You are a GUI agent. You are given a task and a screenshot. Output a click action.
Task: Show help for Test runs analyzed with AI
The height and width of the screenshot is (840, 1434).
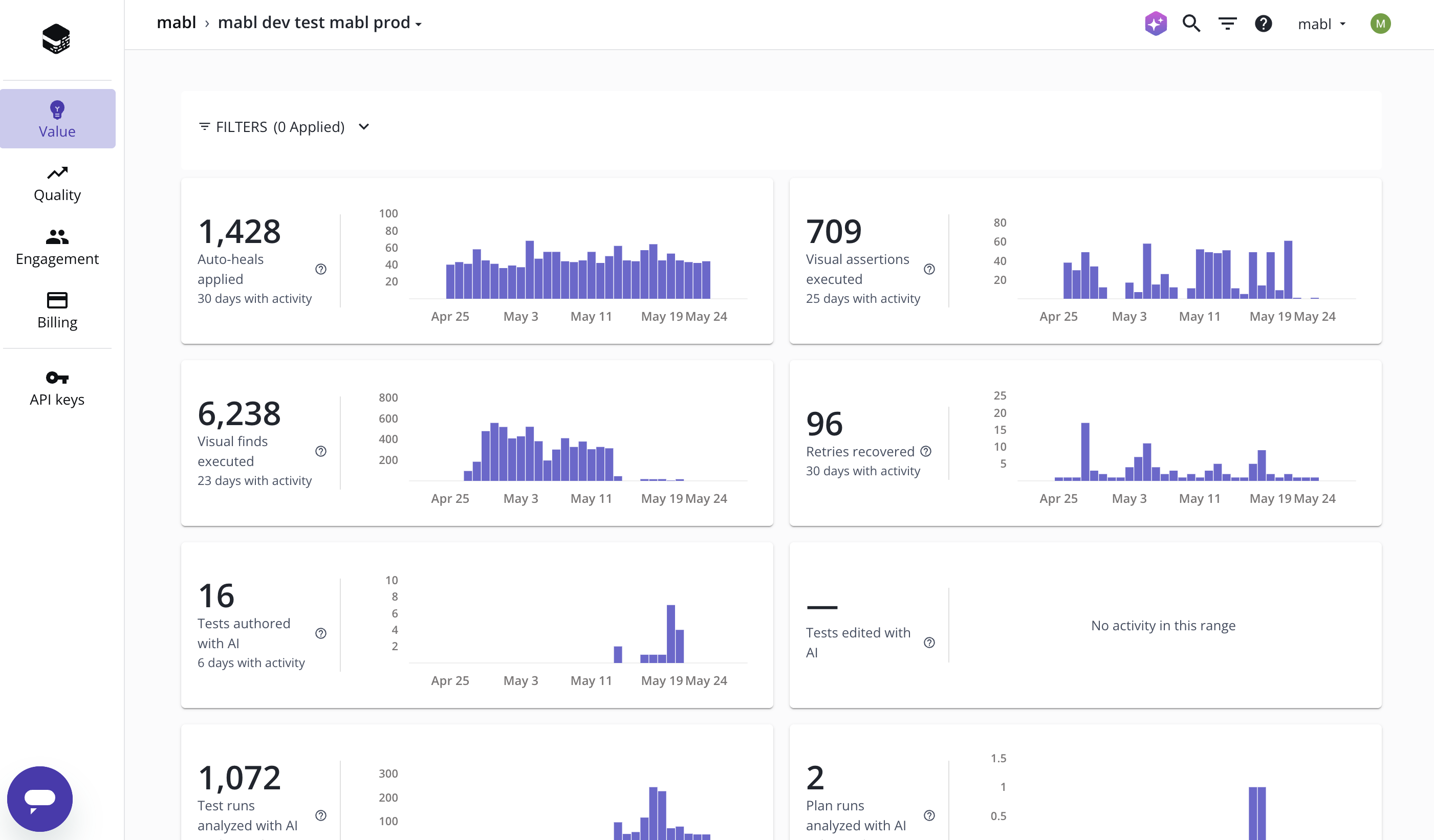(x=321, y=815)
